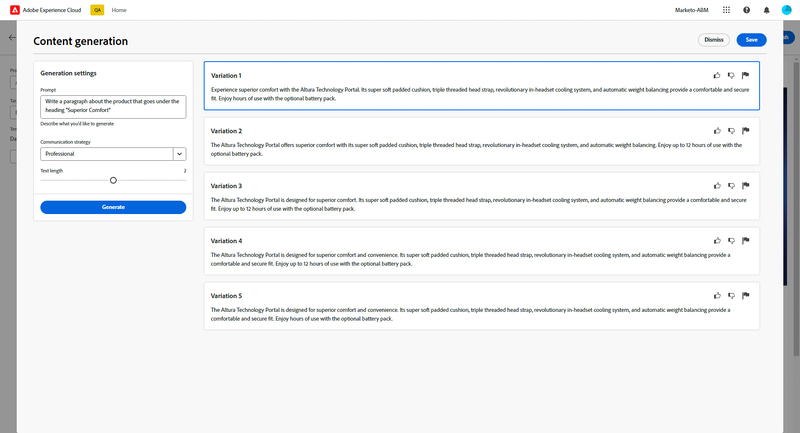The height and width of the screenshot is (433, 800).
Task: Flag Variation 3 for review
Action: pos(745,186)
